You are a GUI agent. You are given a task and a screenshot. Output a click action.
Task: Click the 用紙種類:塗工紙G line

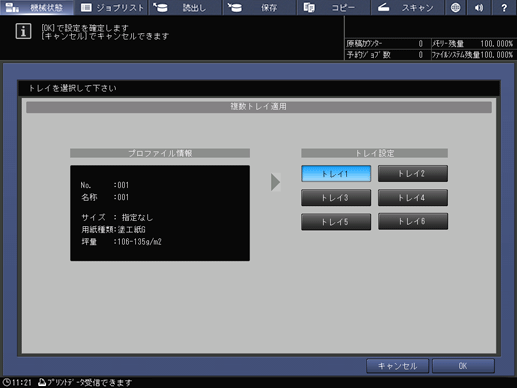point(113,230)
